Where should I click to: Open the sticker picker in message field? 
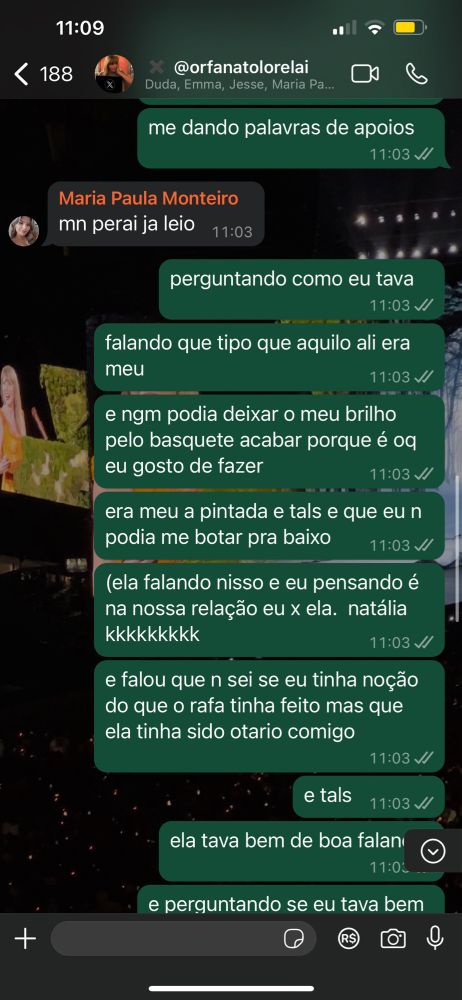[294, 939]
